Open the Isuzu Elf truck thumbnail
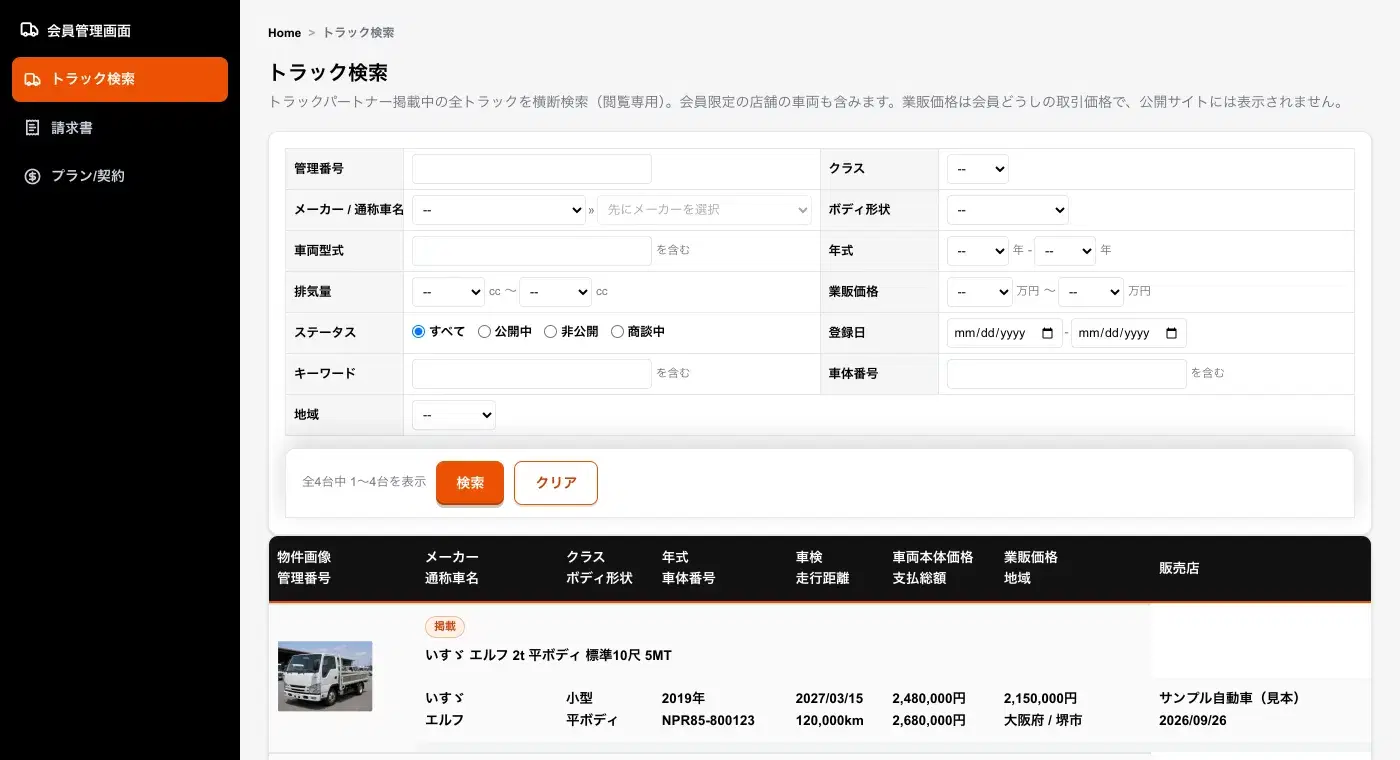This screenshot has width=1400, height=760. pyautogui.click(x=325, y=676)
